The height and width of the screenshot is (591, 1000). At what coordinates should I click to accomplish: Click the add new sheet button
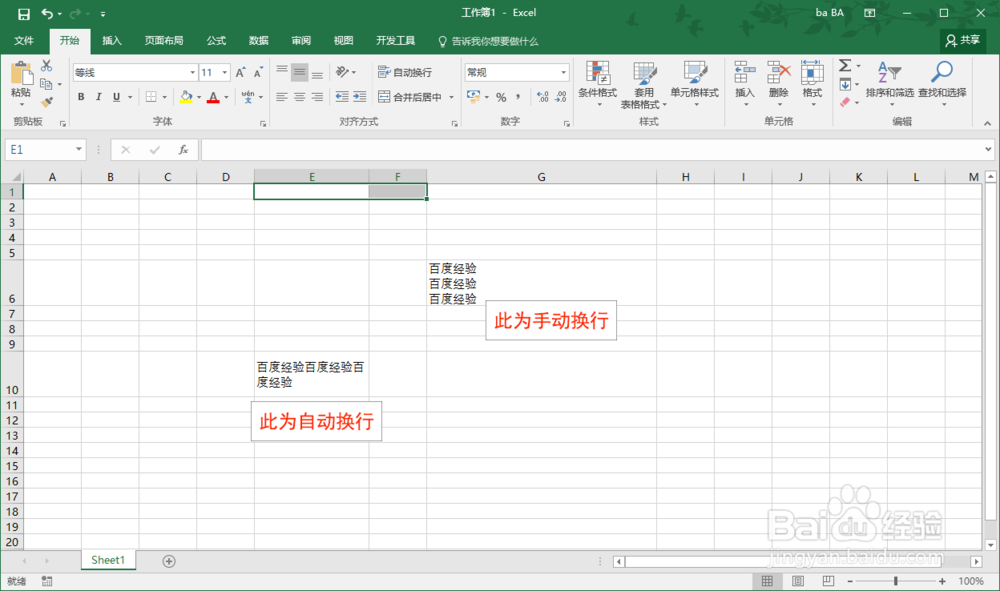168,560
